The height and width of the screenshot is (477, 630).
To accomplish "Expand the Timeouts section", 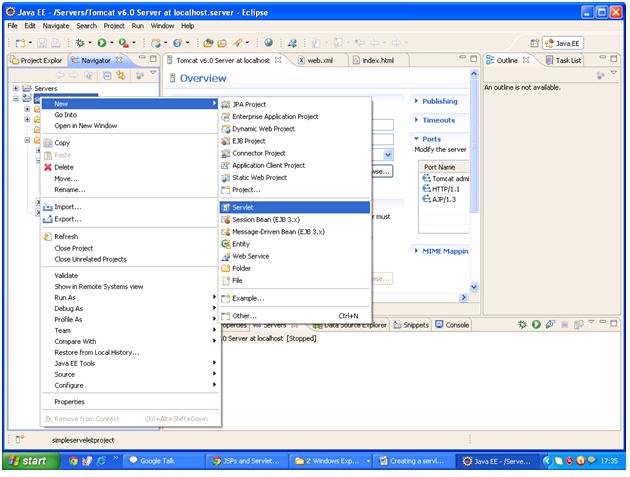I will (x=416, y=120).
